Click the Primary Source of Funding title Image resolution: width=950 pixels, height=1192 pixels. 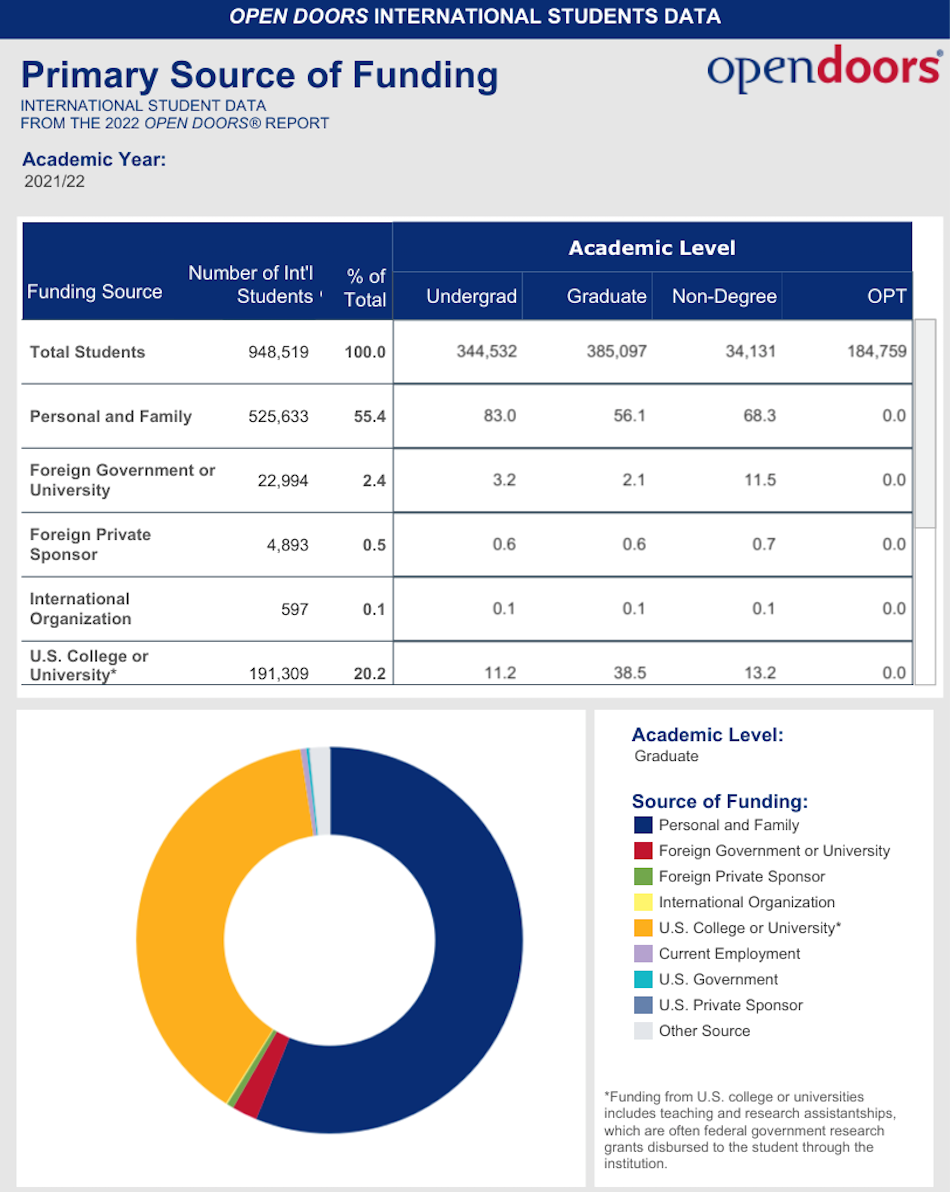pyautogui.click(x=259, y=75)
